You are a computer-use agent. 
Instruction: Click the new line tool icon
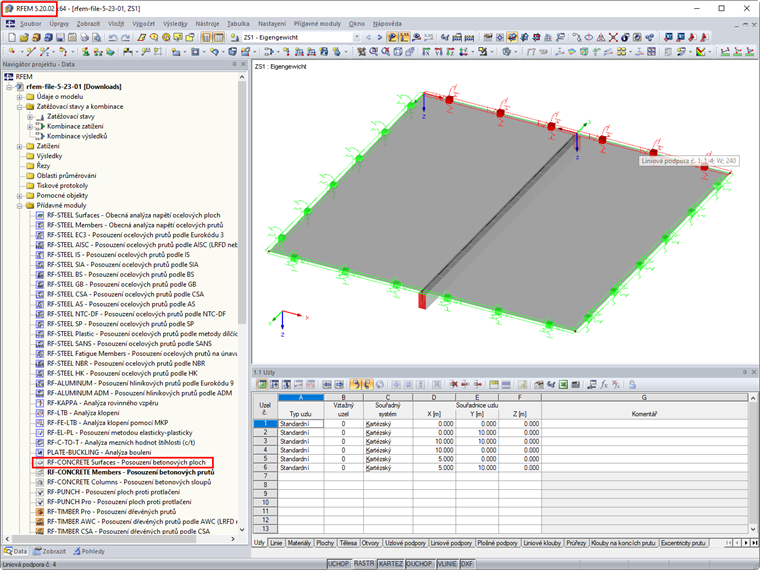coord(31,51)
